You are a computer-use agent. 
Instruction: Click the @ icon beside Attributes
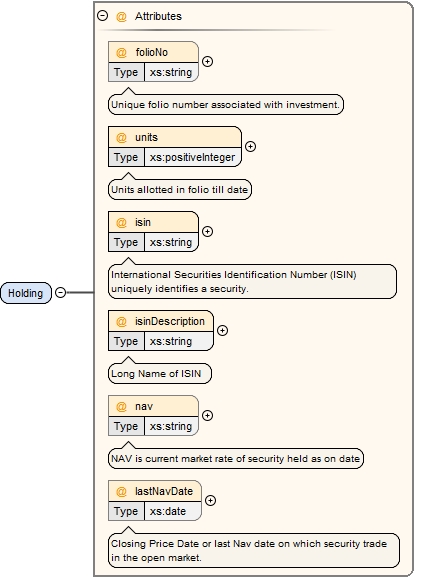coord(121,16)
